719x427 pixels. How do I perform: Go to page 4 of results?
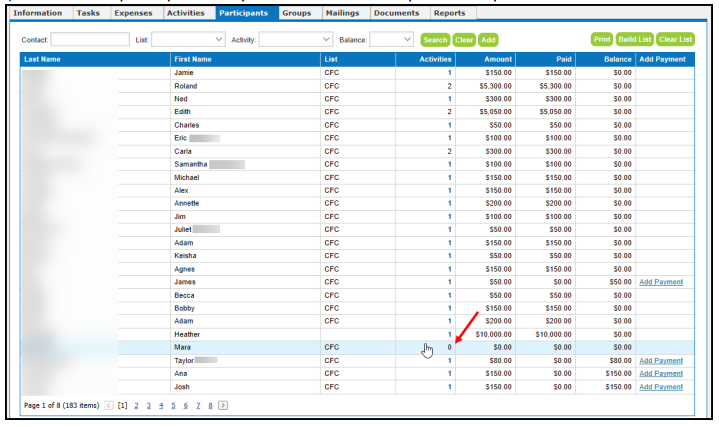161,406
